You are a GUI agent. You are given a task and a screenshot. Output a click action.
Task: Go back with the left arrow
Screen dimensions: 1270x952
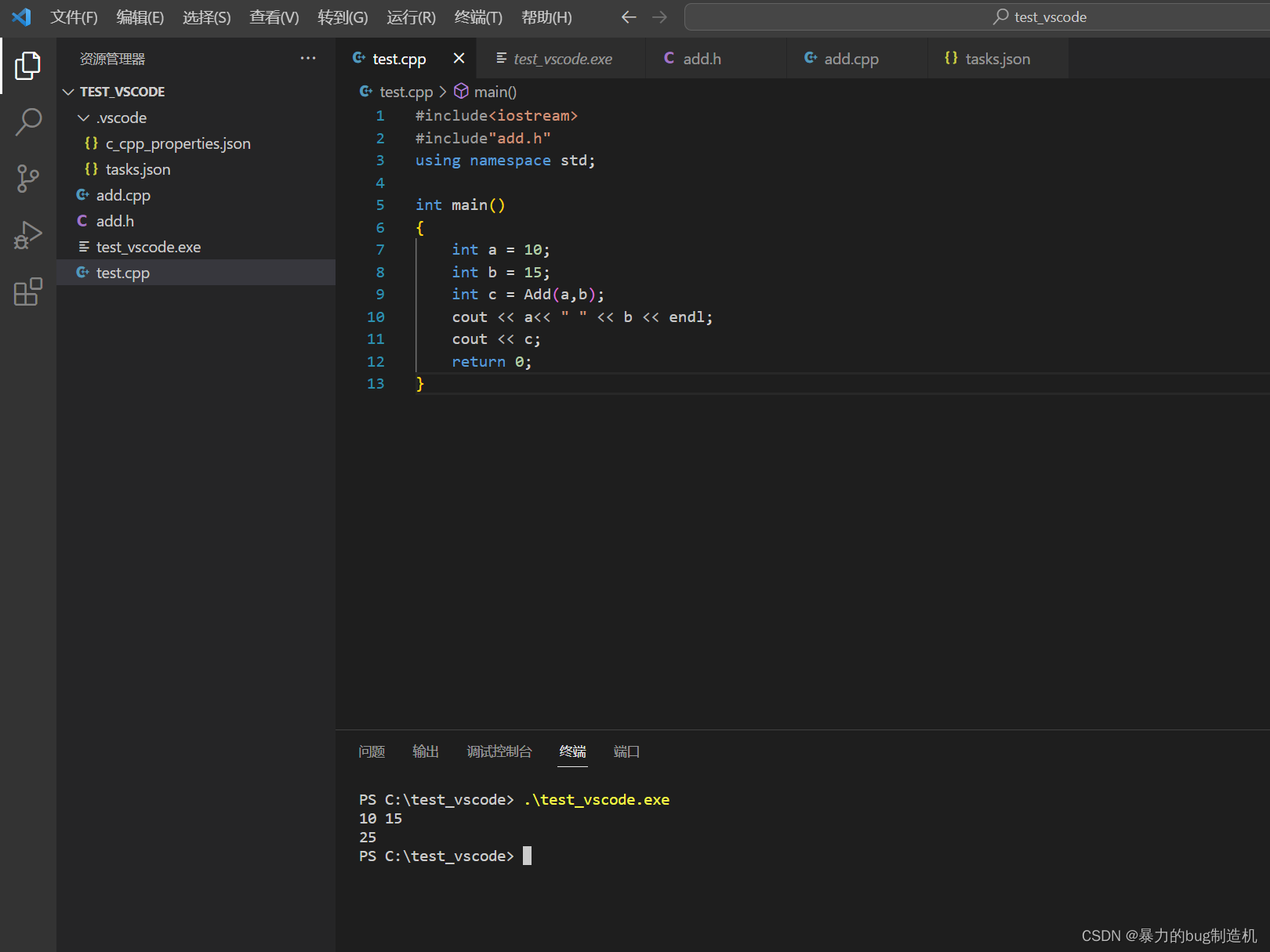point(629,16)
